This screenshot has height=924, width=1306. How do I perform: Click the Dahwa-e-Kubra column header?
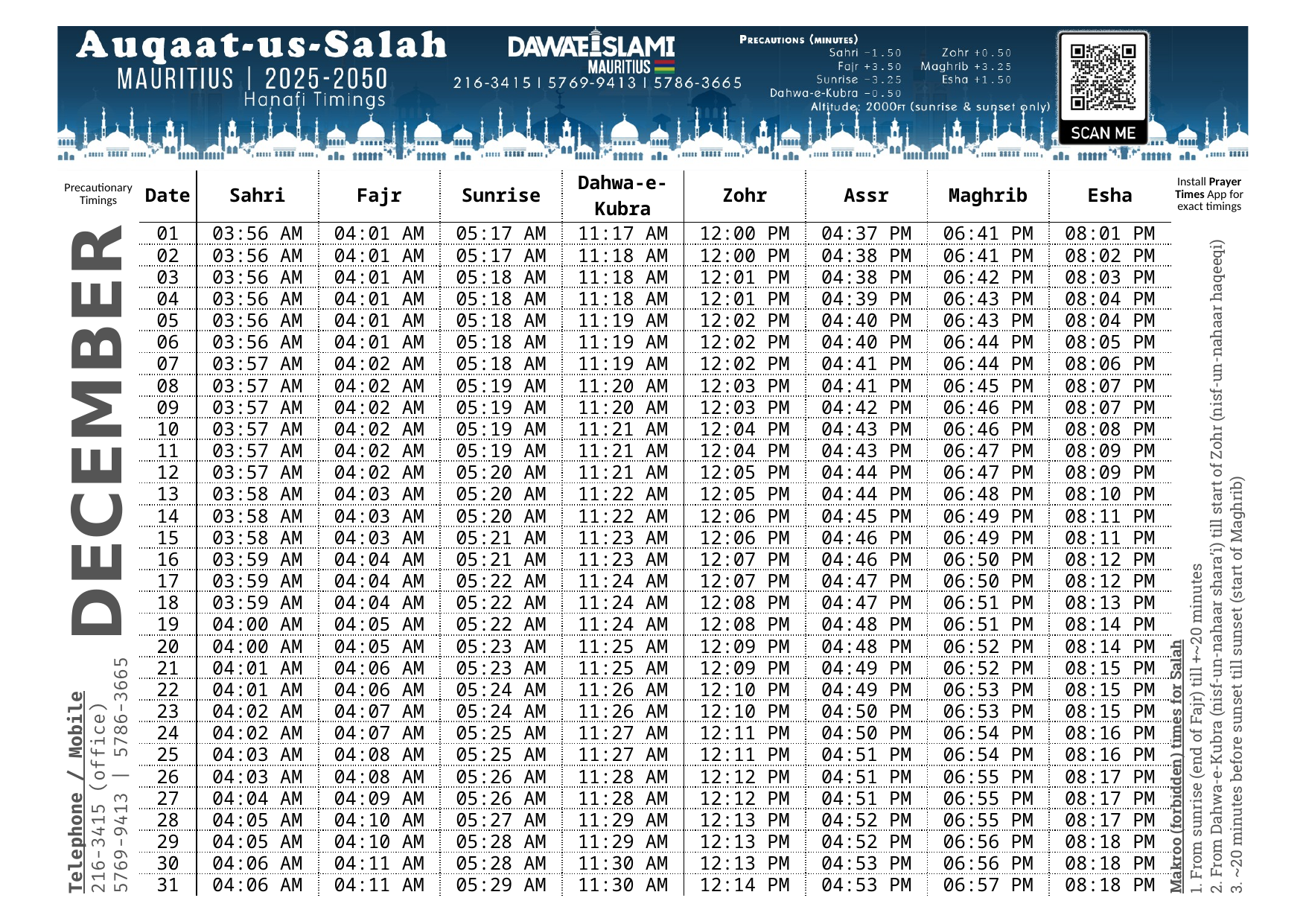point(622,196)
